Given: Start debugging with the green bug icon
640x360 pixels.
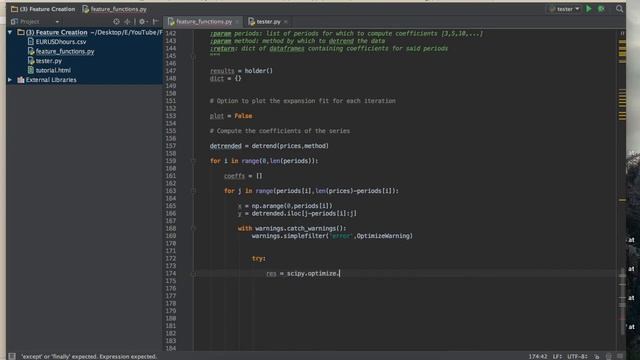Looking at the screenshot, I should point(601,9).
